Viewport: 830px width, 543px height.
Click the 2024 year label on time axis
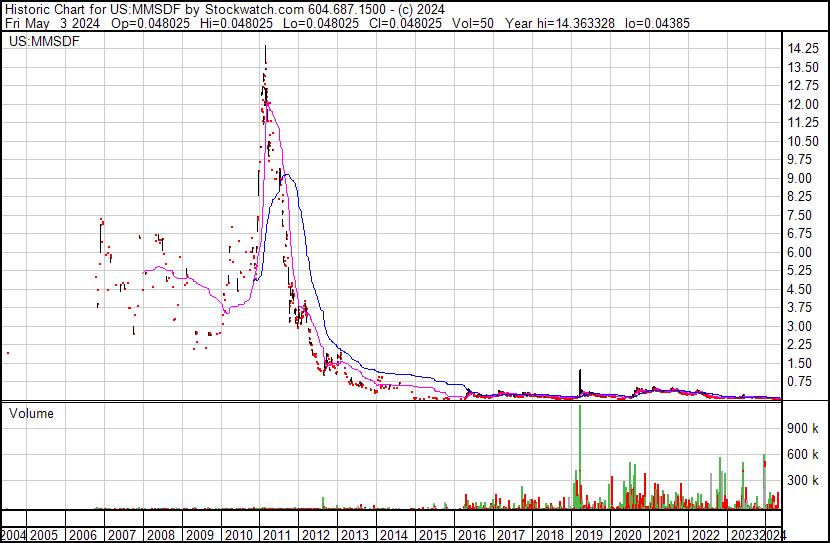773,535
